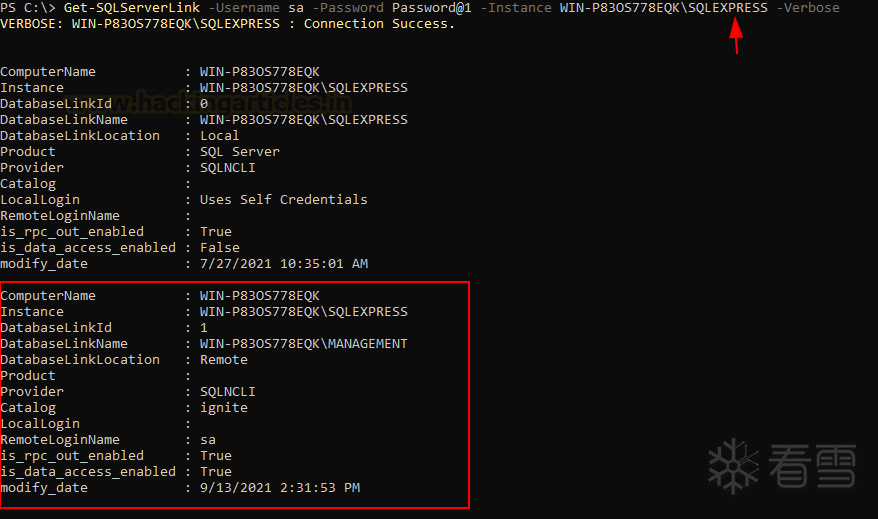The width and height of the screenshot is (878, 519).
Task: Select the sa RemoteLoginName value
Action: point(208,440)
